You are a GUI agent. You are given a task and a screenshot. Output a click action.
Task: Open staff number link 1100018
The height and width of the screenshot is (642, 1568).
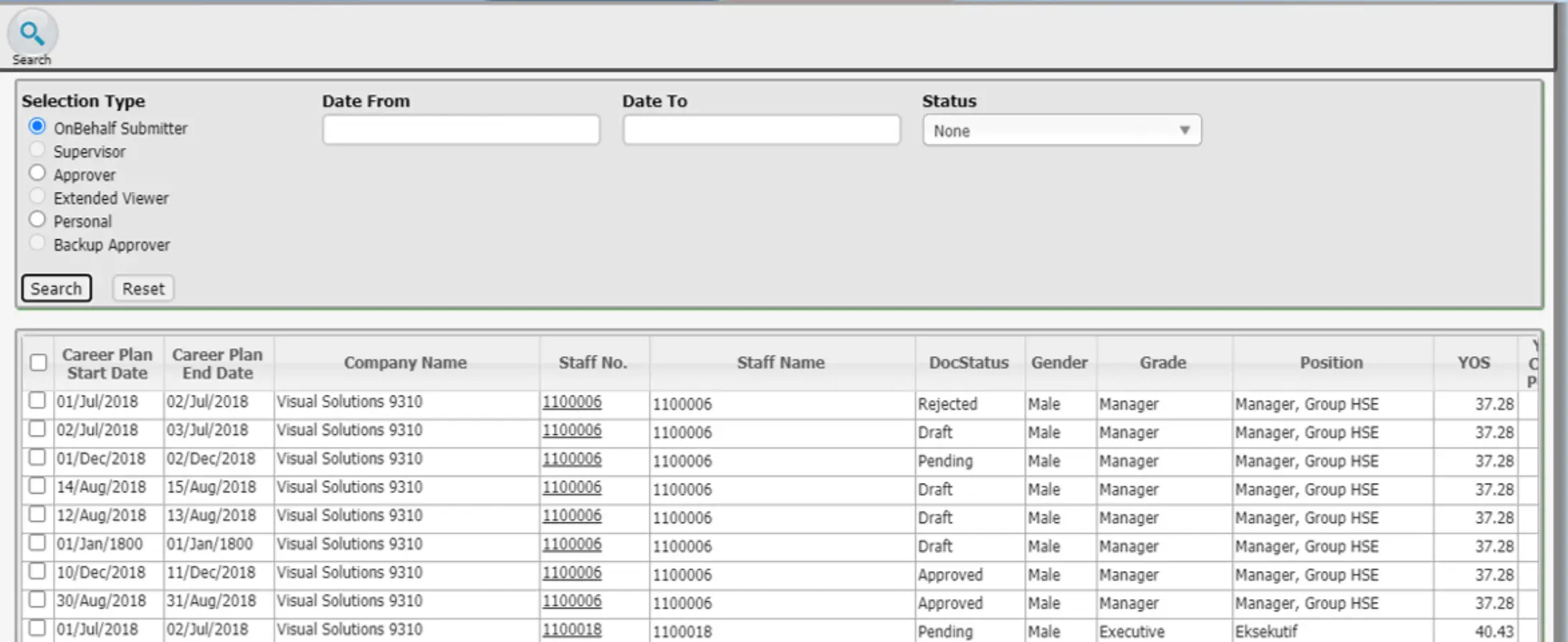point(572,630)
